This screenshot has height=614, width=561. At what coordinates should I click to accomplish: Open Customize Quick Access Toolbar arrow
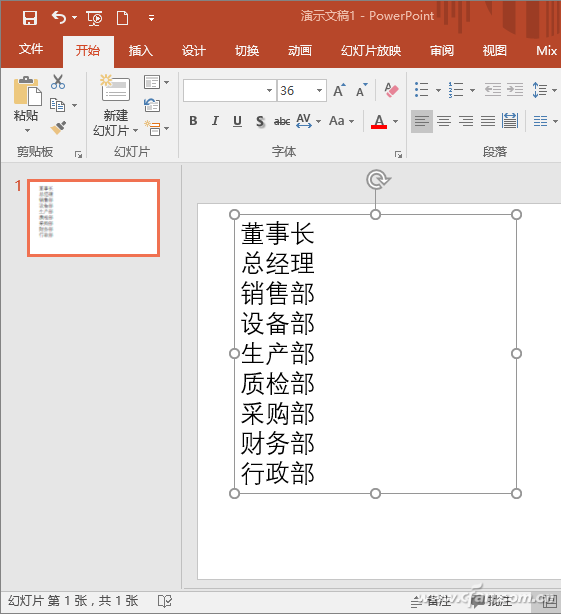pos(151,18)
